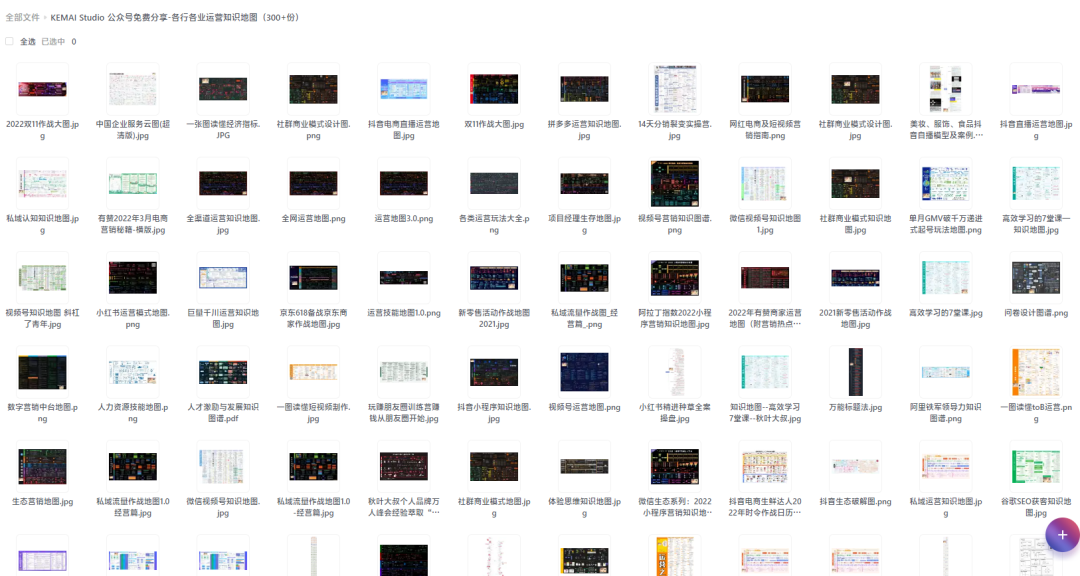Screen dimensions: 1080x576
Task: Select file name 2021新零售活动作战地图.jpg
Action: [x=855, y=318]
